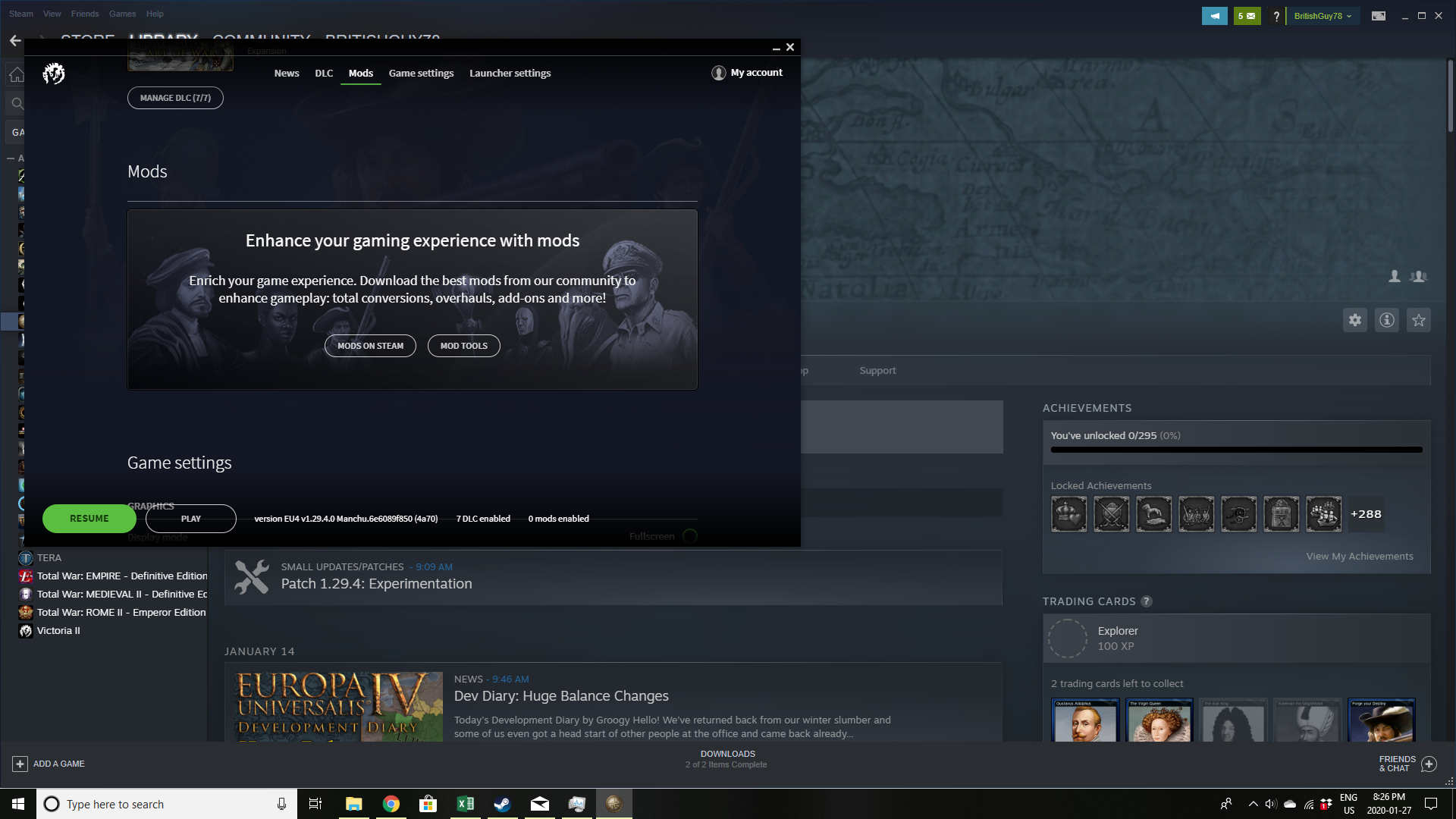Click the Add a Game plus icon
Viewport: 1456px width, 819px height.
coord(20,764)
